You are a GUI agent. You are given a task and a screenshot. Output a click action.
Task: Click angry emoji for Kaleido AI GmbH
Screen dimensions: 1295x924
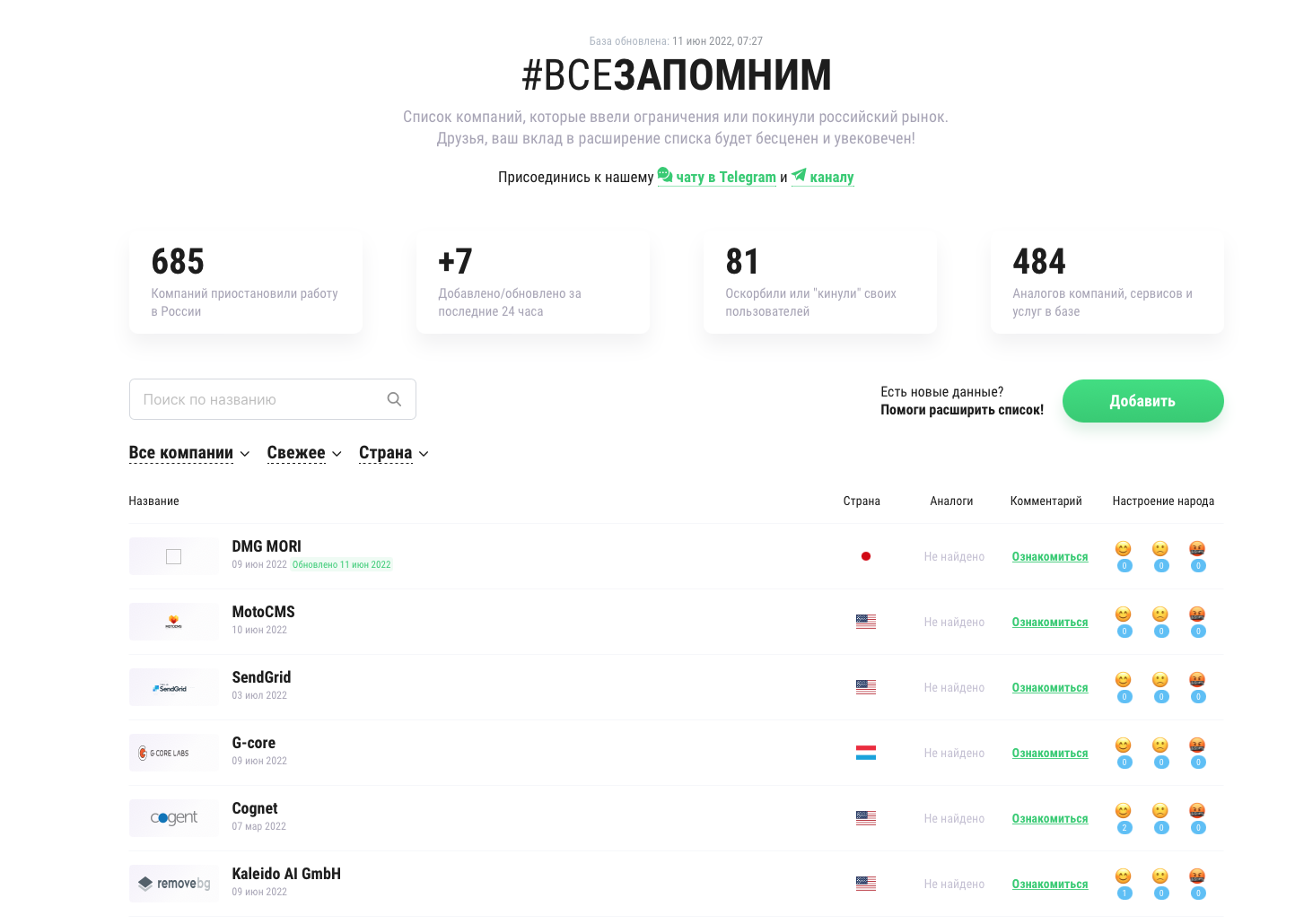(1197, 876)
